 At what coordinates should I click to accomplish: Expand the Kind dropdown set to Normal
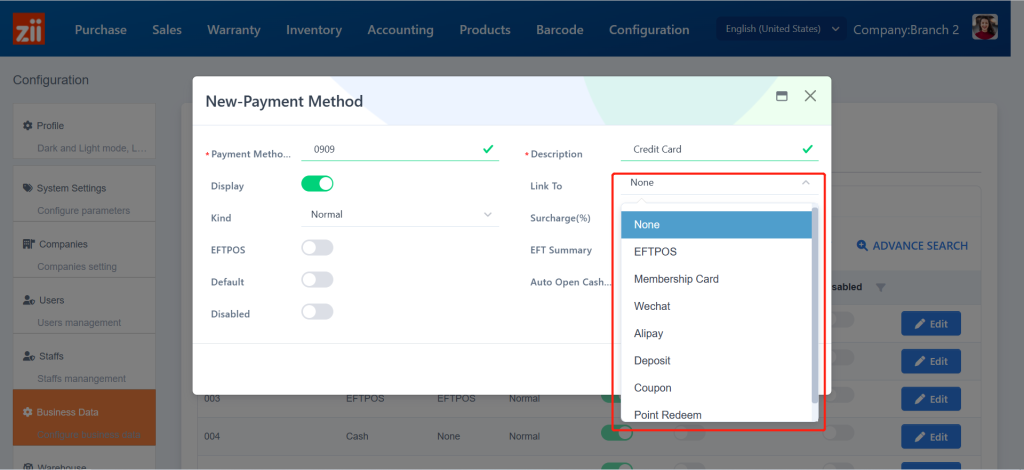[400, 215]
